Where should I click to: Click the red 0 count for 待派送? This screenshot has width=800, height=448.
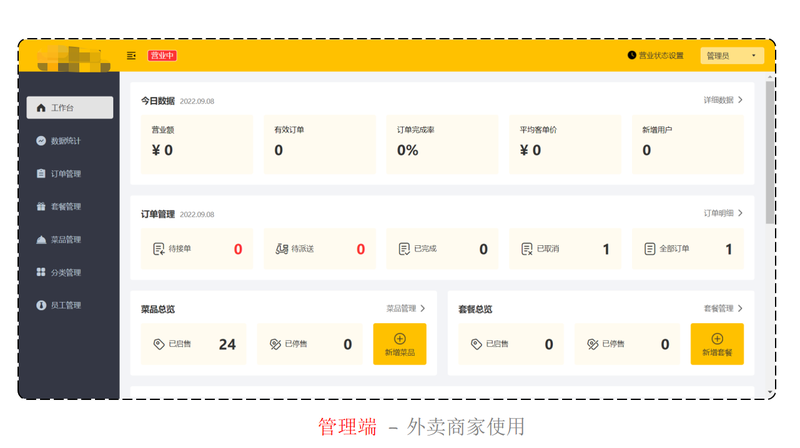click(361, 249)
